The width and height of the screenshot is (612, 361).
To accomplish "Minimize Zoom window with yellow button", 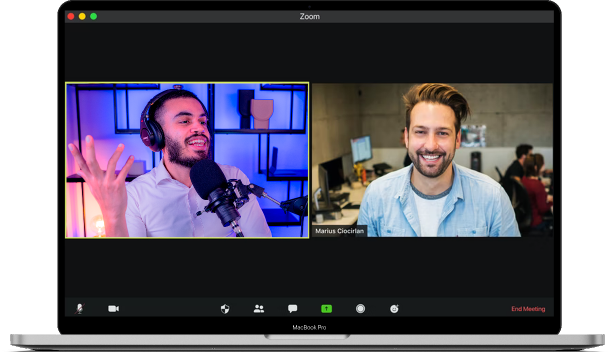I will pos(82,16).
